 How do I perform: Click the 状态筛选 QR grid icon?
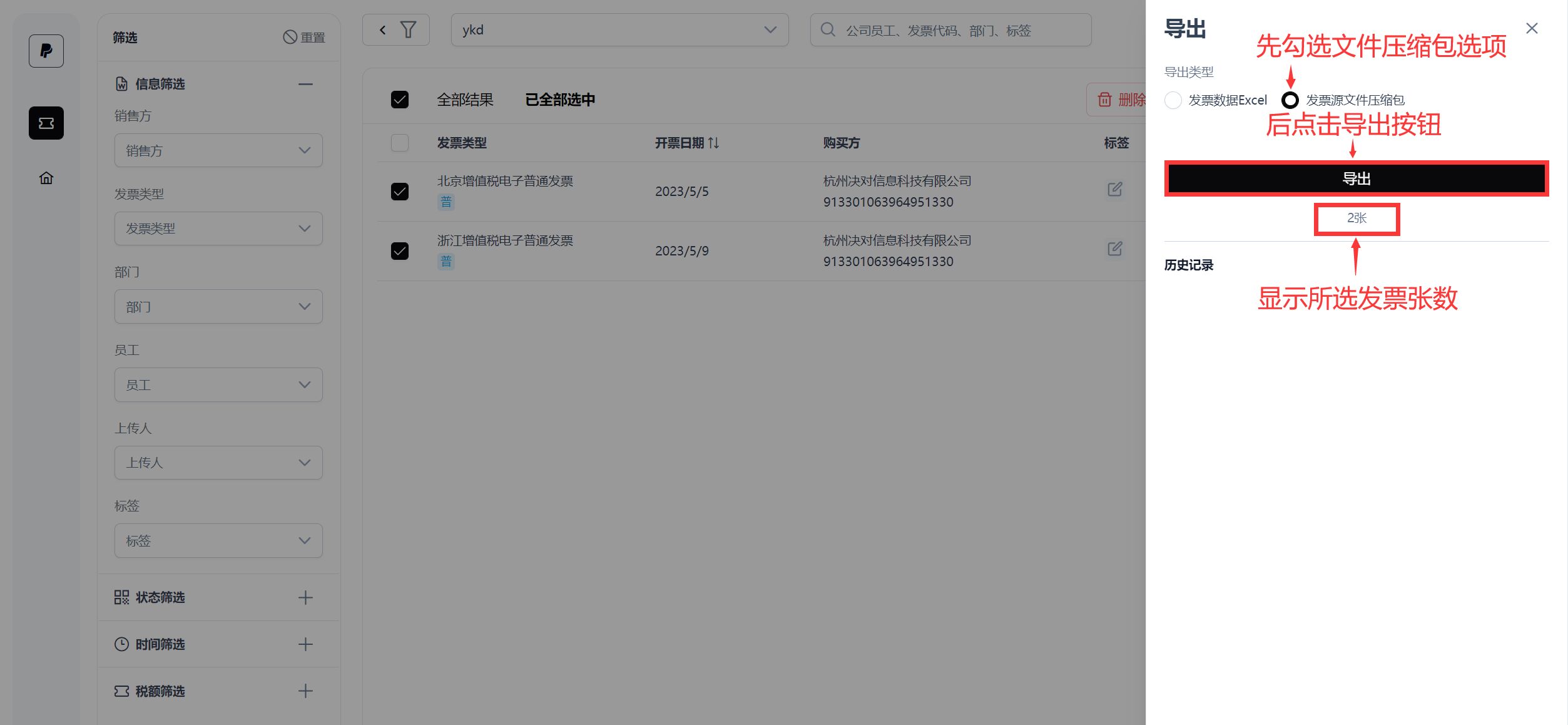122,597
